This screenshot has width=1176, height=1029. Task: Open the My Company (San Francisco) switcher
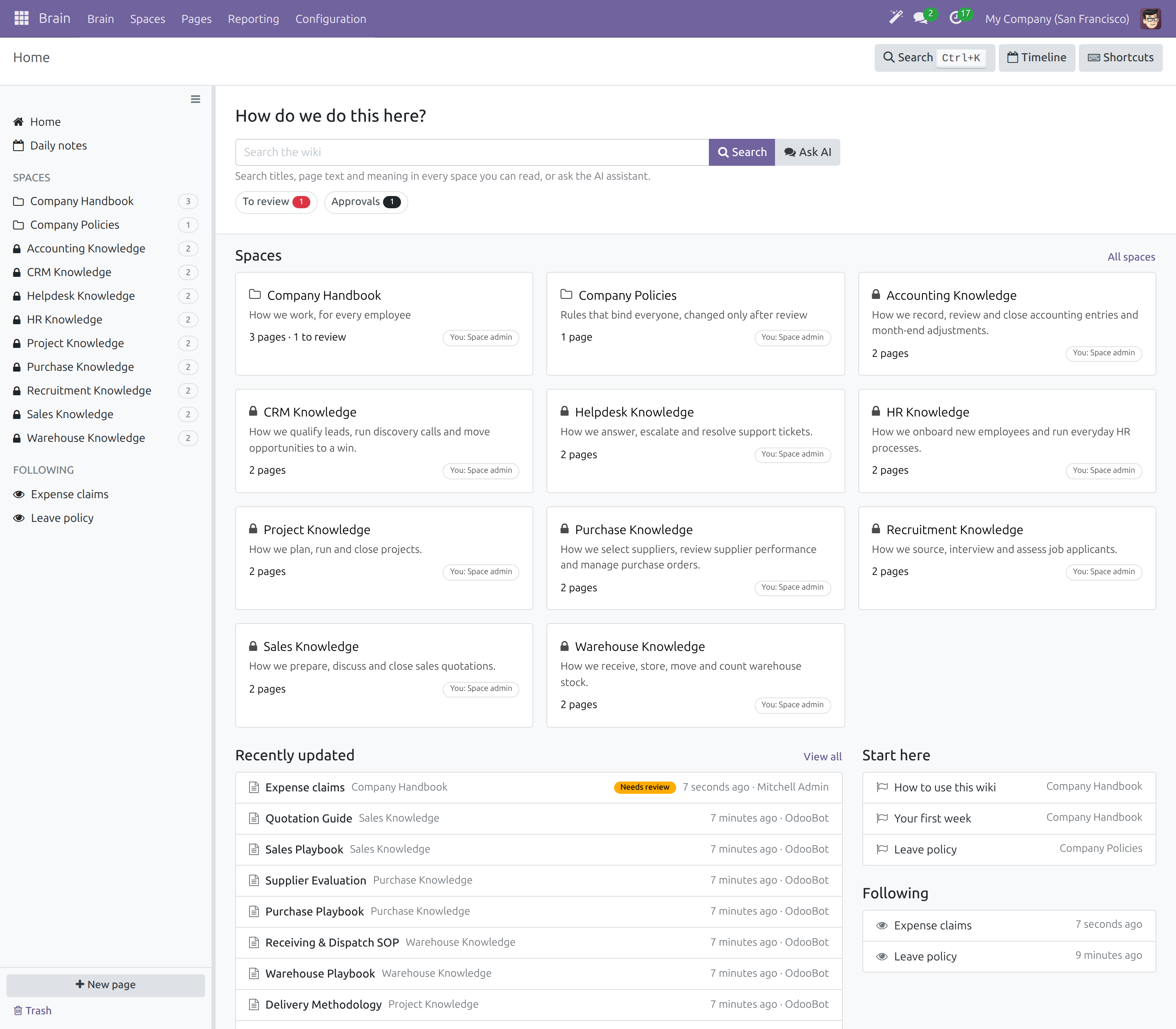coord(1057,19)
